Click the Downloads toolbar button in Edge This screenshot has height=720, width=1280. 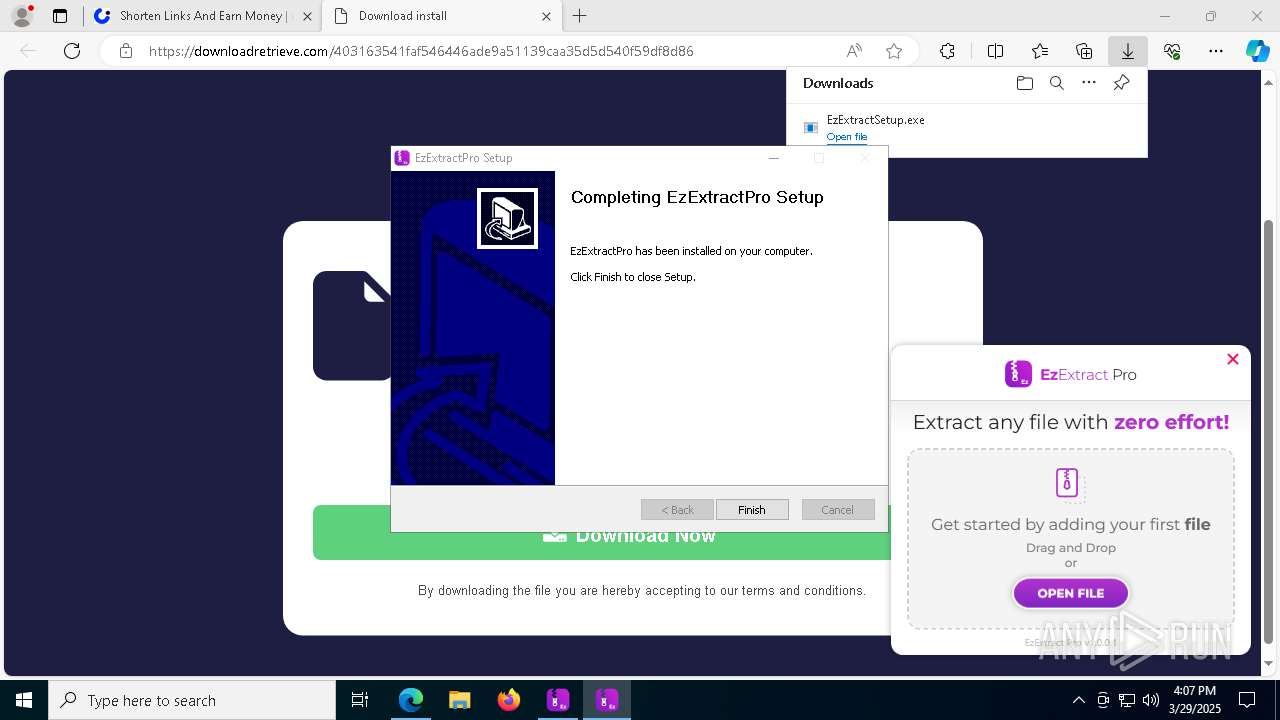click(1127, 51)
